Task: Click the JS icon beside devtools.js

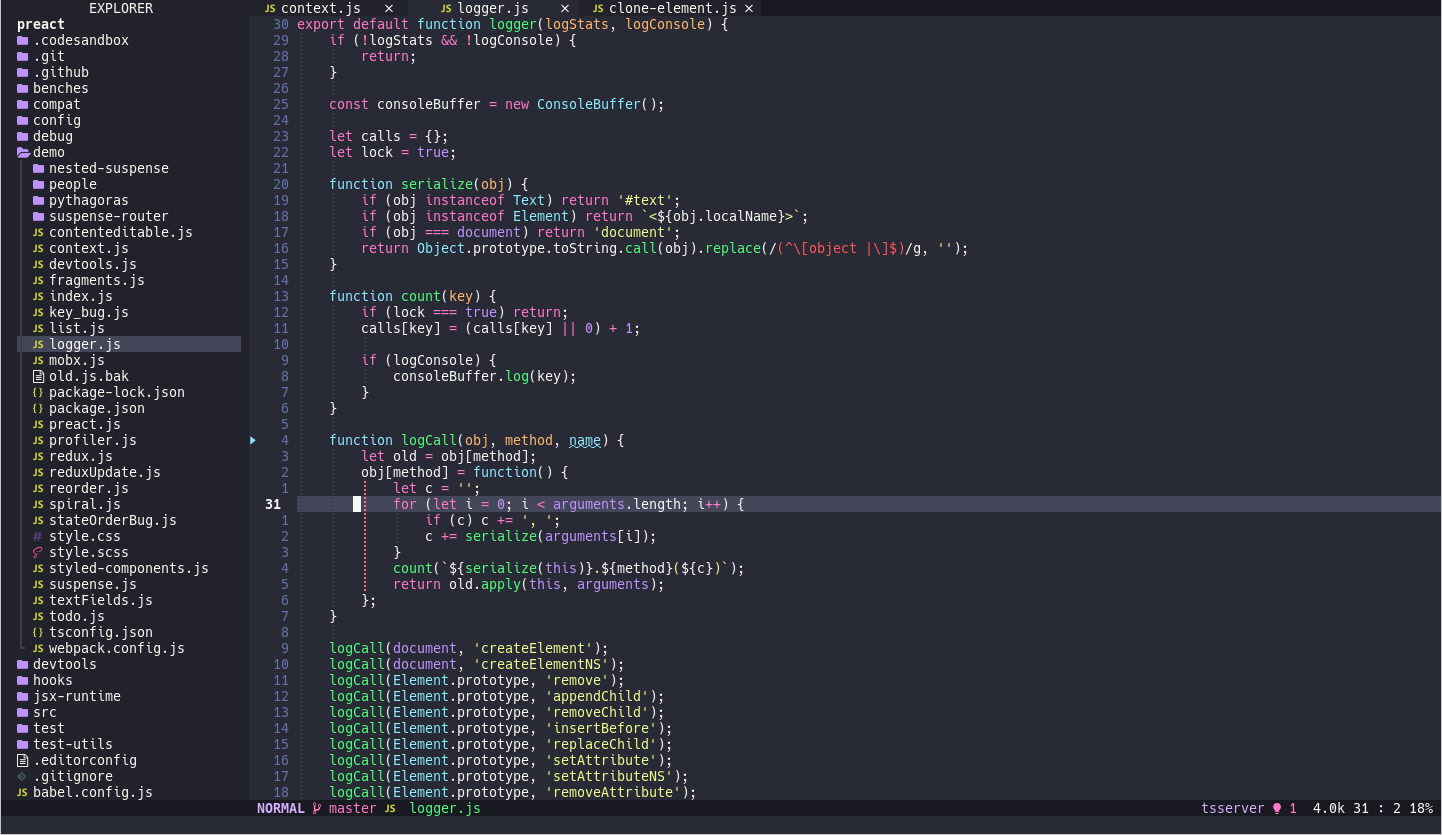Action: [39, 264]
